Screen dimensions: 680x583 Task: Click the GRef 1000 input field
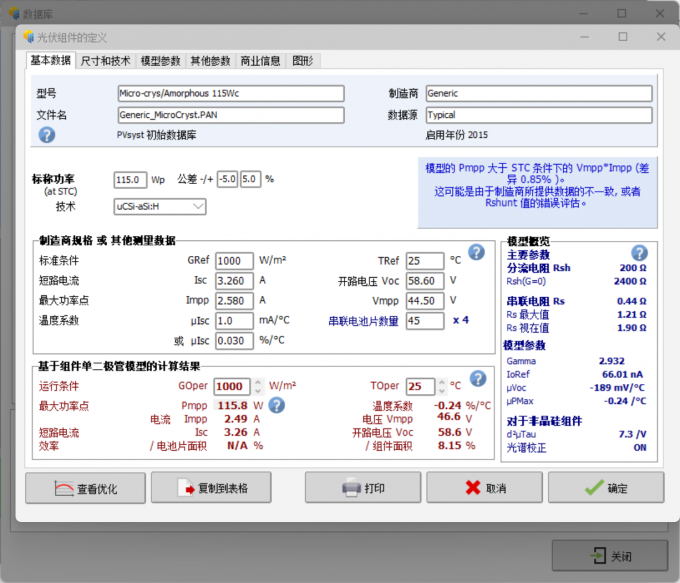(x=234, y=261)
